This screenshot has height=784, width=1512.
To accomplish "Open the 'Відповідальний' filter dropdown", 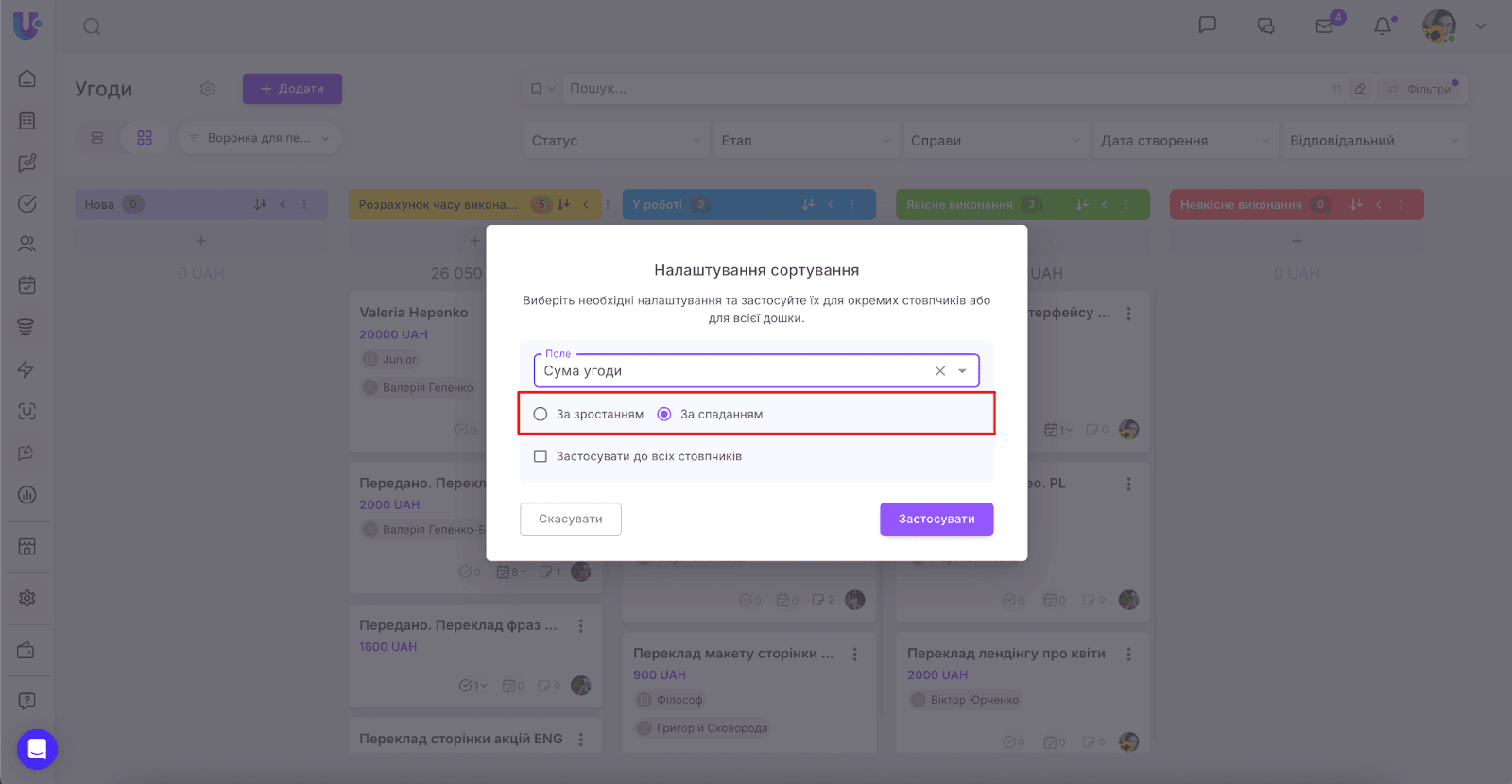I will pos(1375,141).
